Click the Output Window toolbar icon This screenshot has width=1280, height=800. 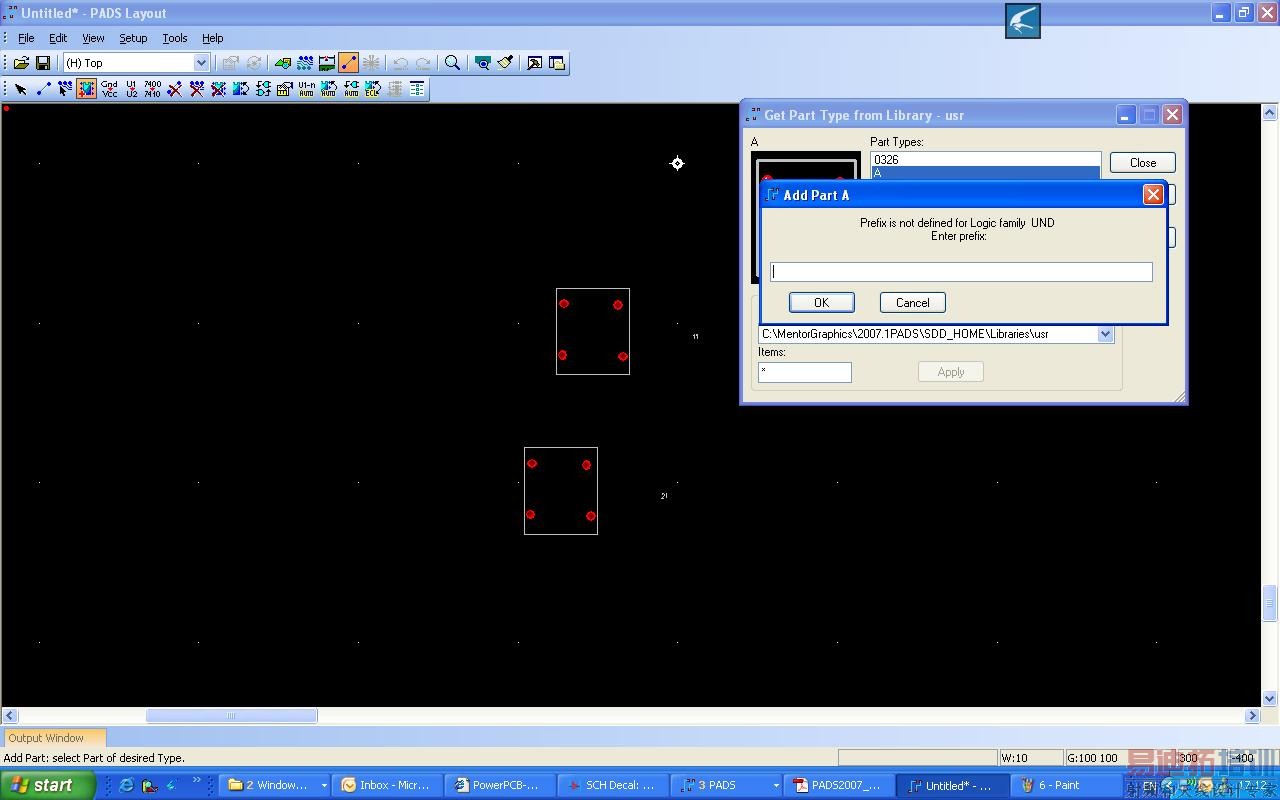[534, 63]
